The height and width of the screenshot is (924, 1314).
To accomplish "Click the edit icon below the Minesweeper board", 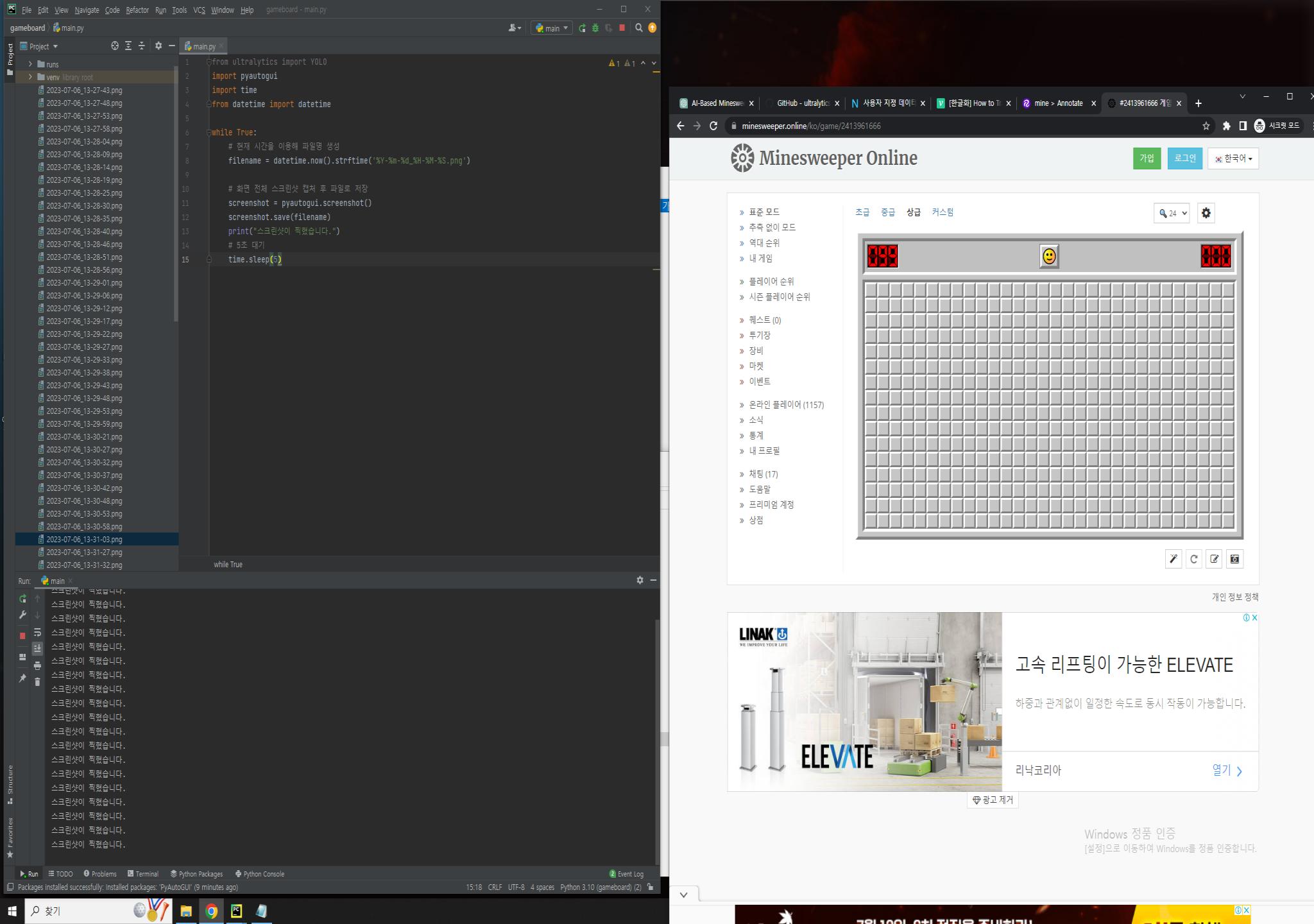I will click(x=1215, y=559).
